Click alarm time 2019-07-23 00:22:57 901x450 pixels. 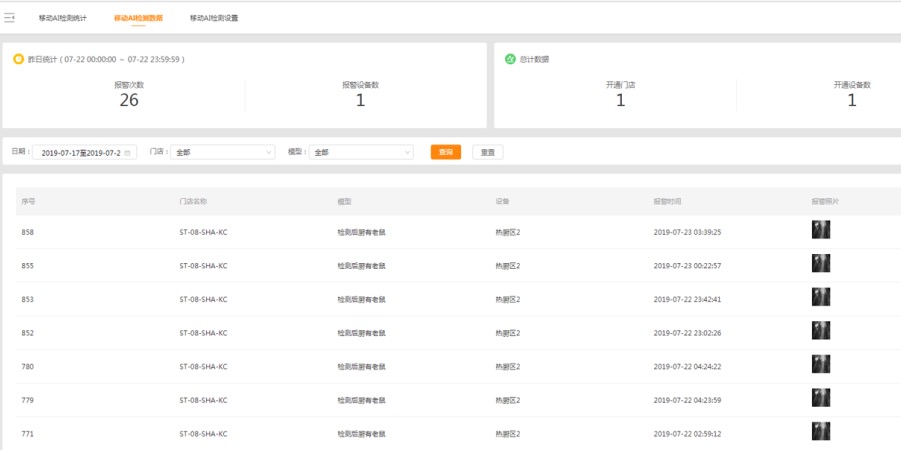pos(687,266)
